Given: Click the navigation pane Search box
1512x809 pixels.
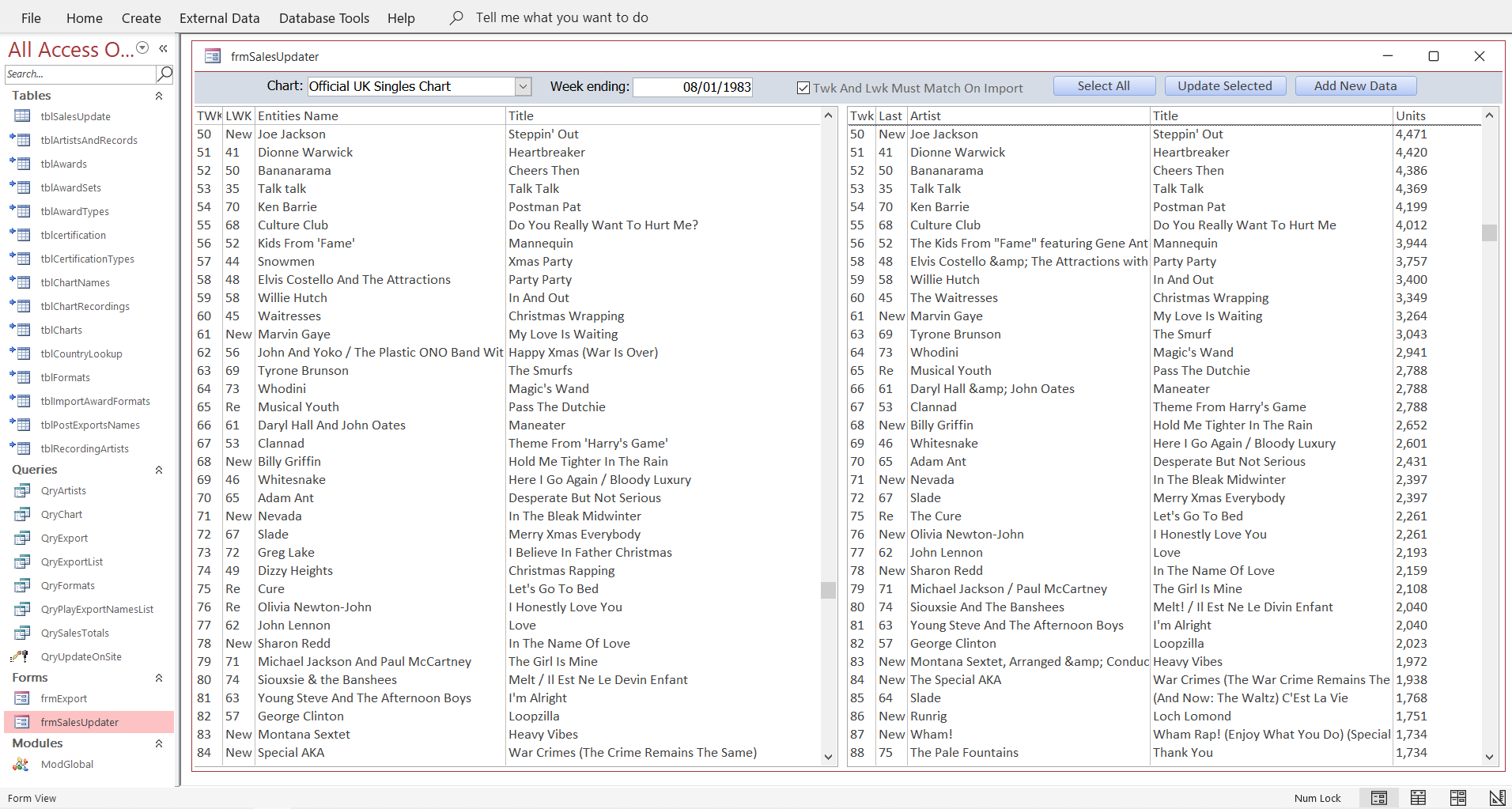Looking at the screenshot, I should [80, 74].
